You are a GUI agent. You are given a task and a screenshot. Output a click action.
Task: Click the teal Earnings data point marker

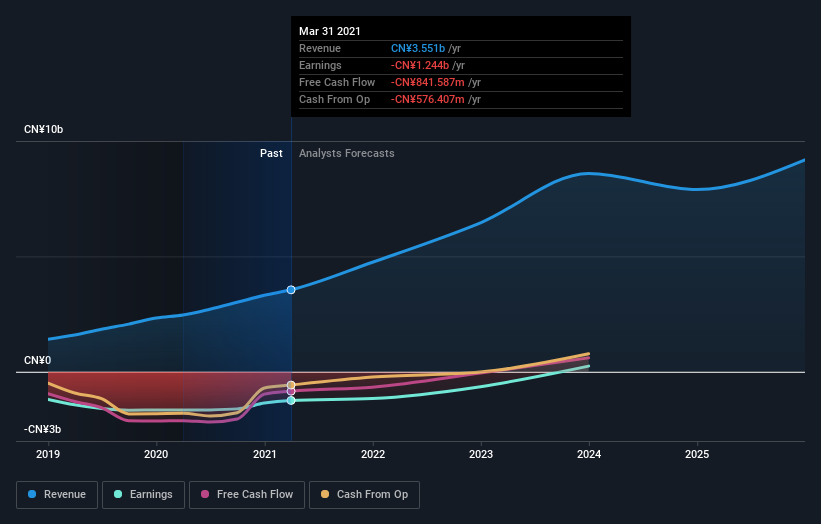[291, 400]
